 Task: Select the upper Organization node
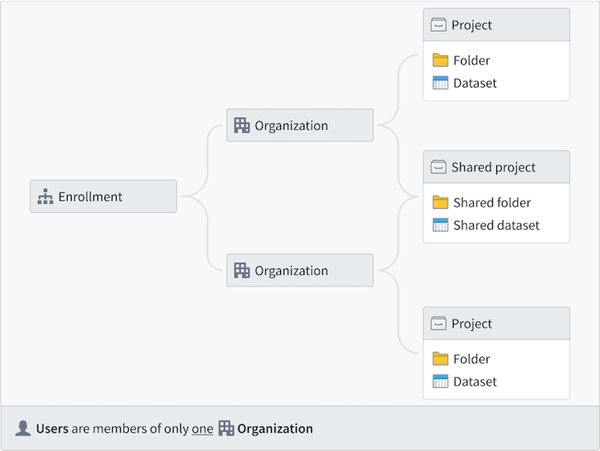click(300, 125)
